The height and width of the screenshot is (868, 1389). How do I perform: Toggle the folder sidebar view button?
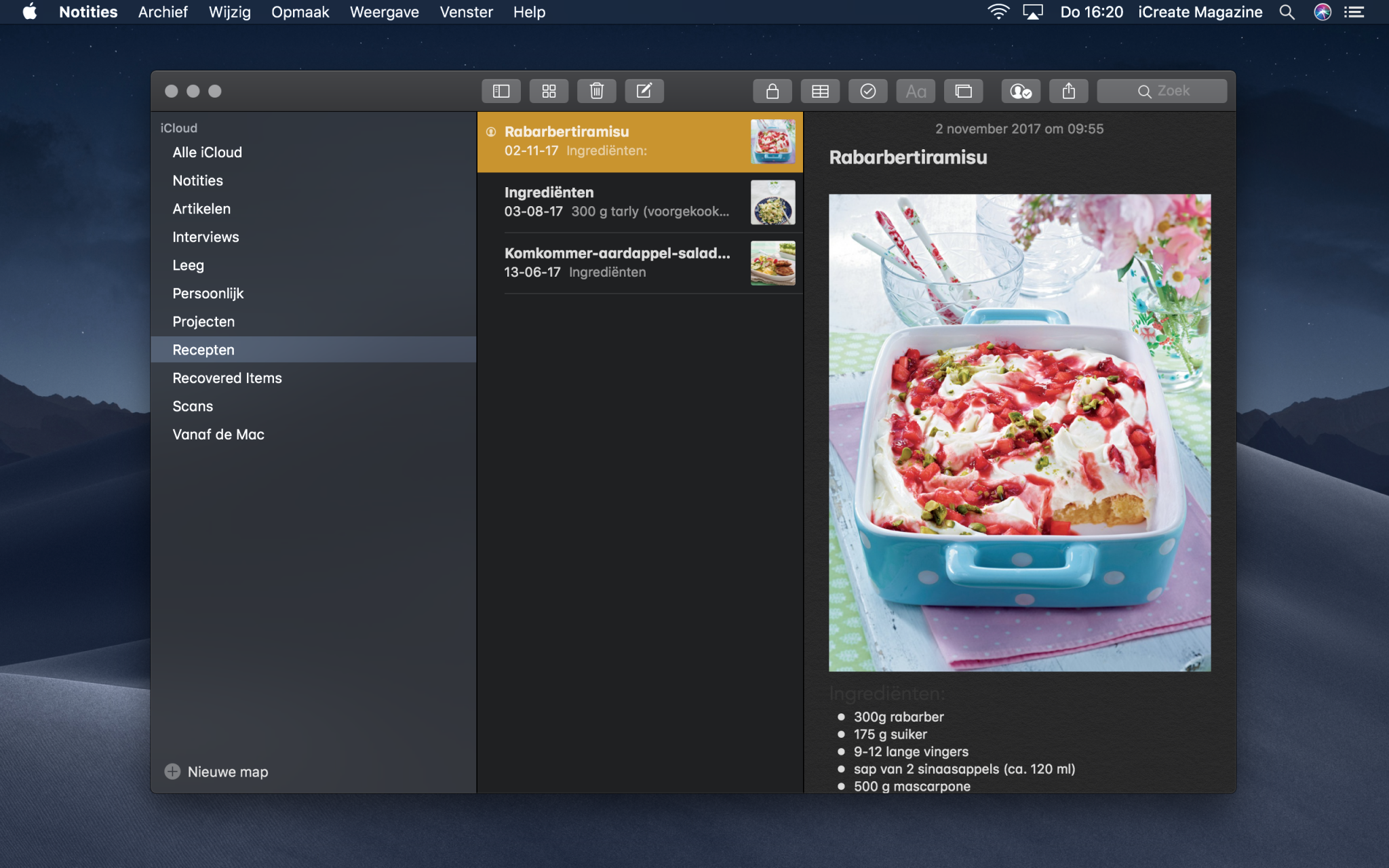tap(501, 91)
